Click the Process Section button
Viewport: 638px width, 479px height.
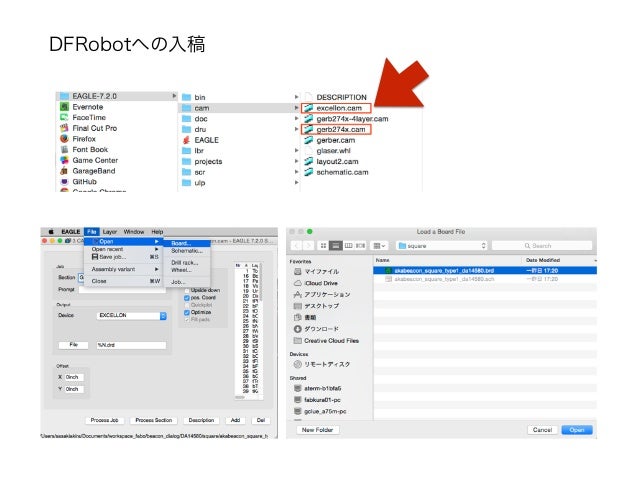[154, 420]
